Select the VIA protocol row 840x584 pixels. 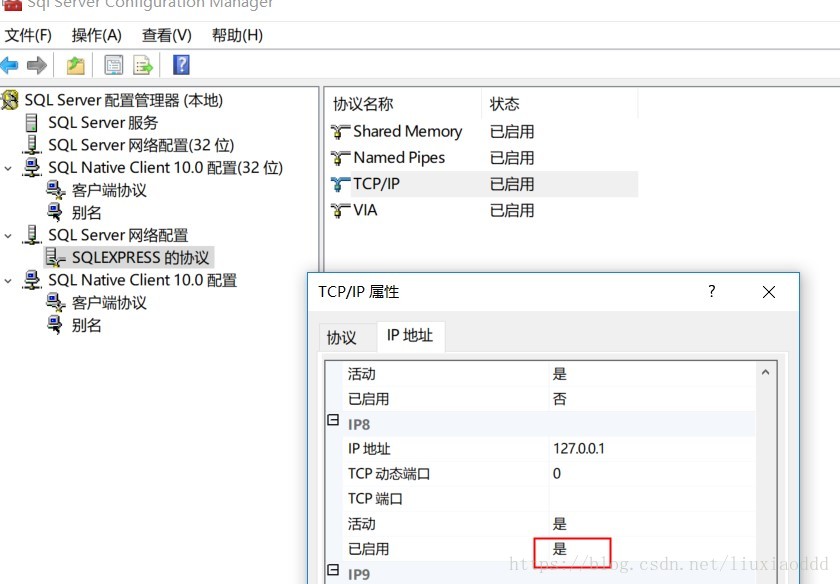point(482,211)
